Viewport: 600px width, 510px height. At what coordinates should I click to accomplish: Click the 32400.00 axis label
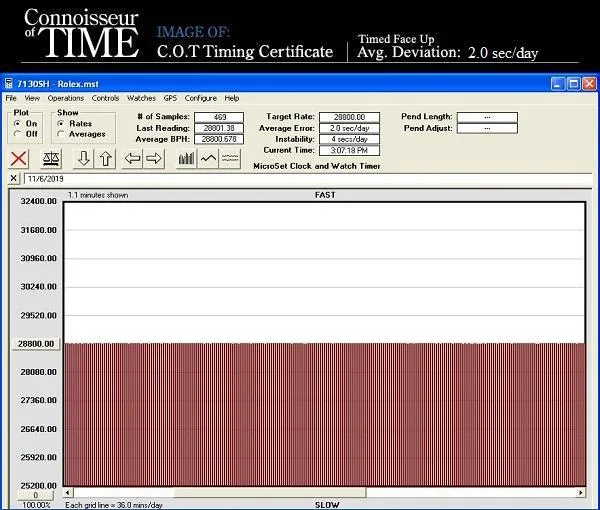pyautogui.click(x=38, y=201)
